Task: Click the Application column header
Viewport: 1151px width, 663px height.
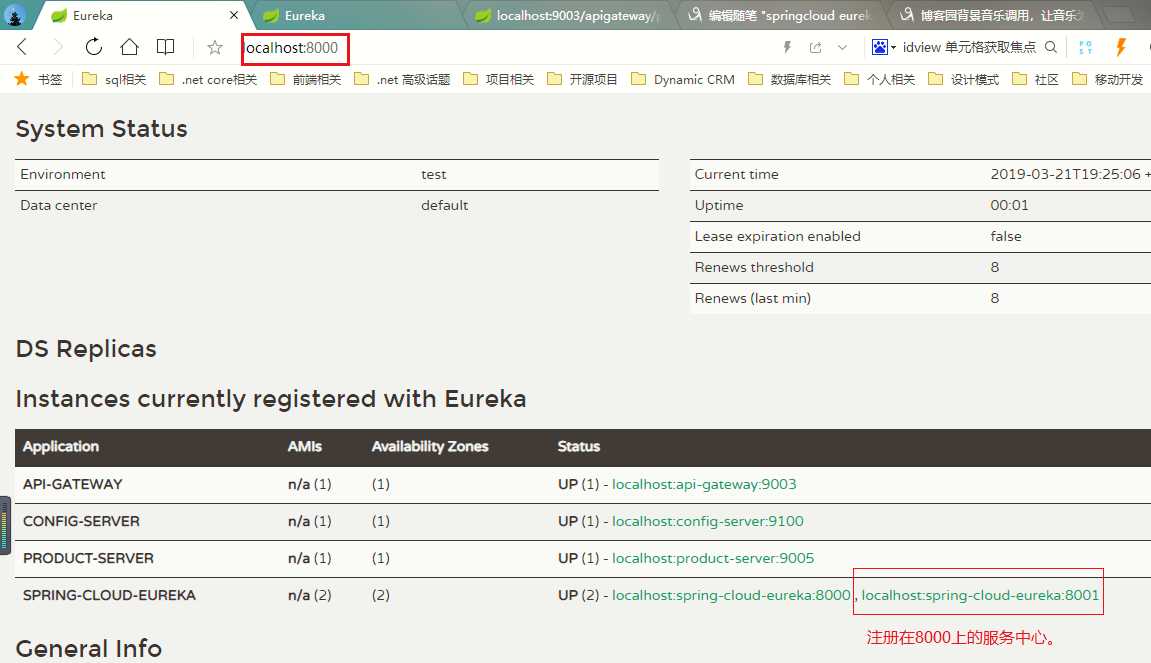Action: [x=61, y=446]
